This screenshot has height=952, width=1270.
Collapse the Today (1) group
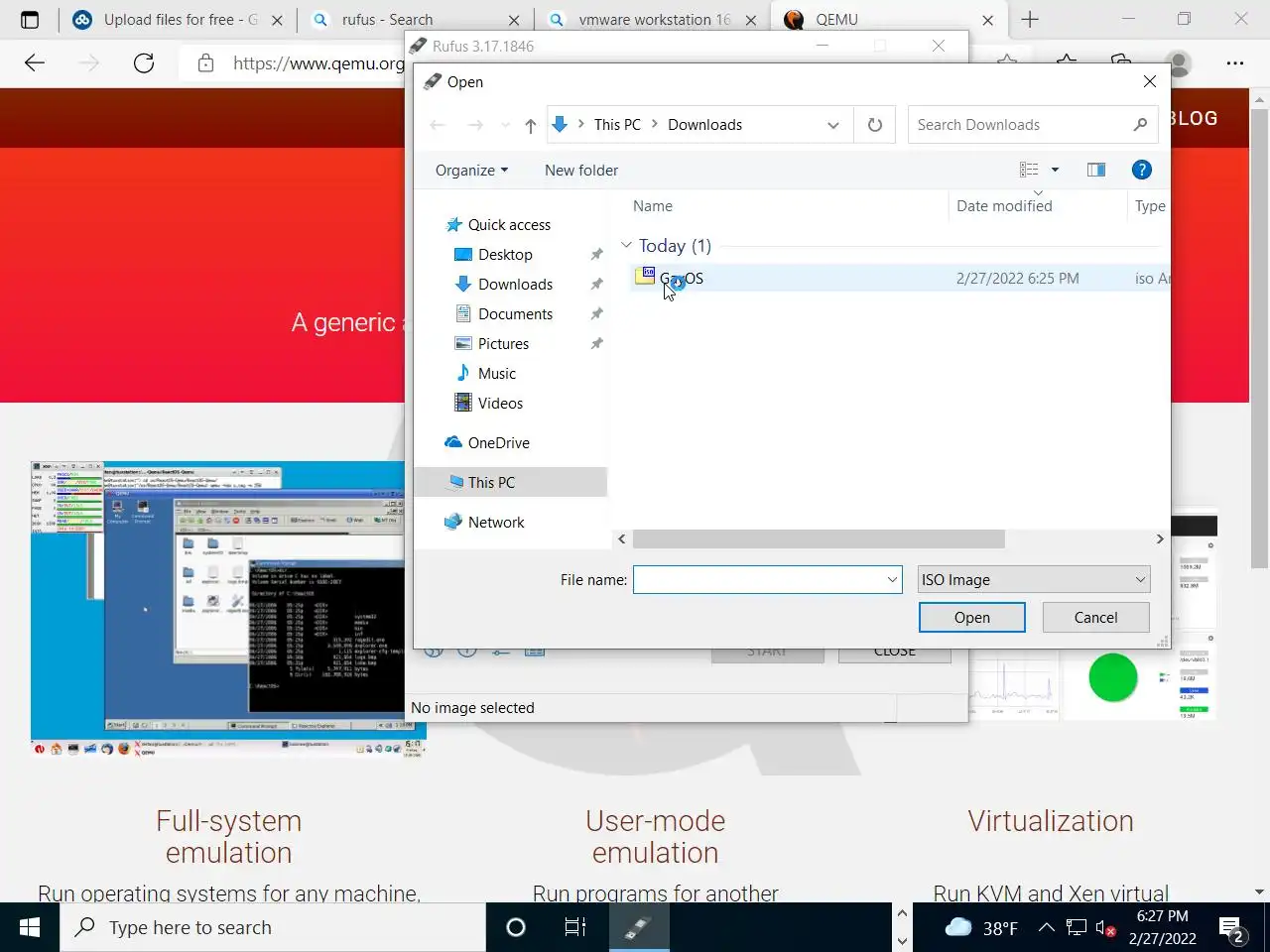626,245
